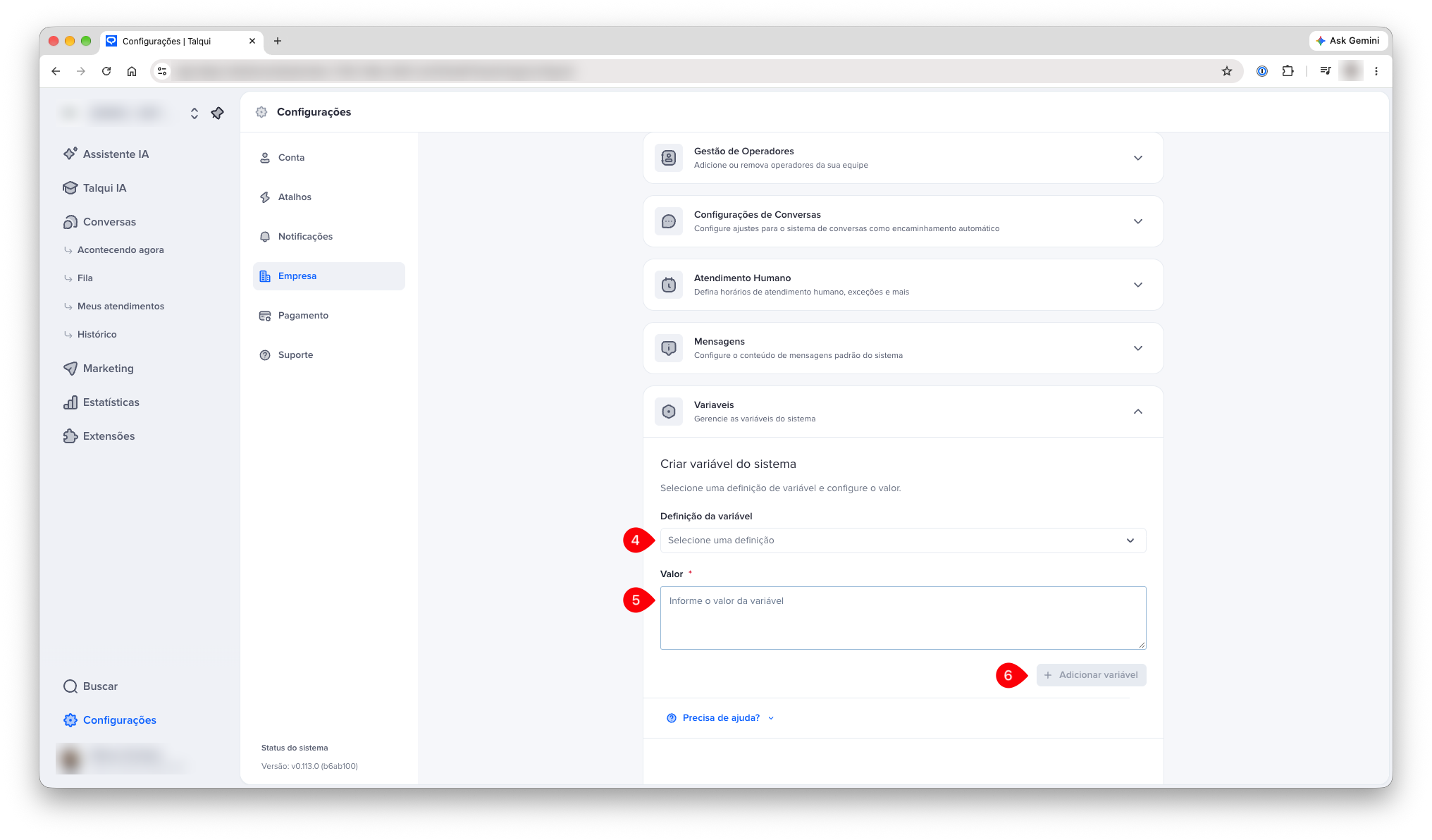
Task: Expand Gestão de Operadores section
Action: (903, 158)
